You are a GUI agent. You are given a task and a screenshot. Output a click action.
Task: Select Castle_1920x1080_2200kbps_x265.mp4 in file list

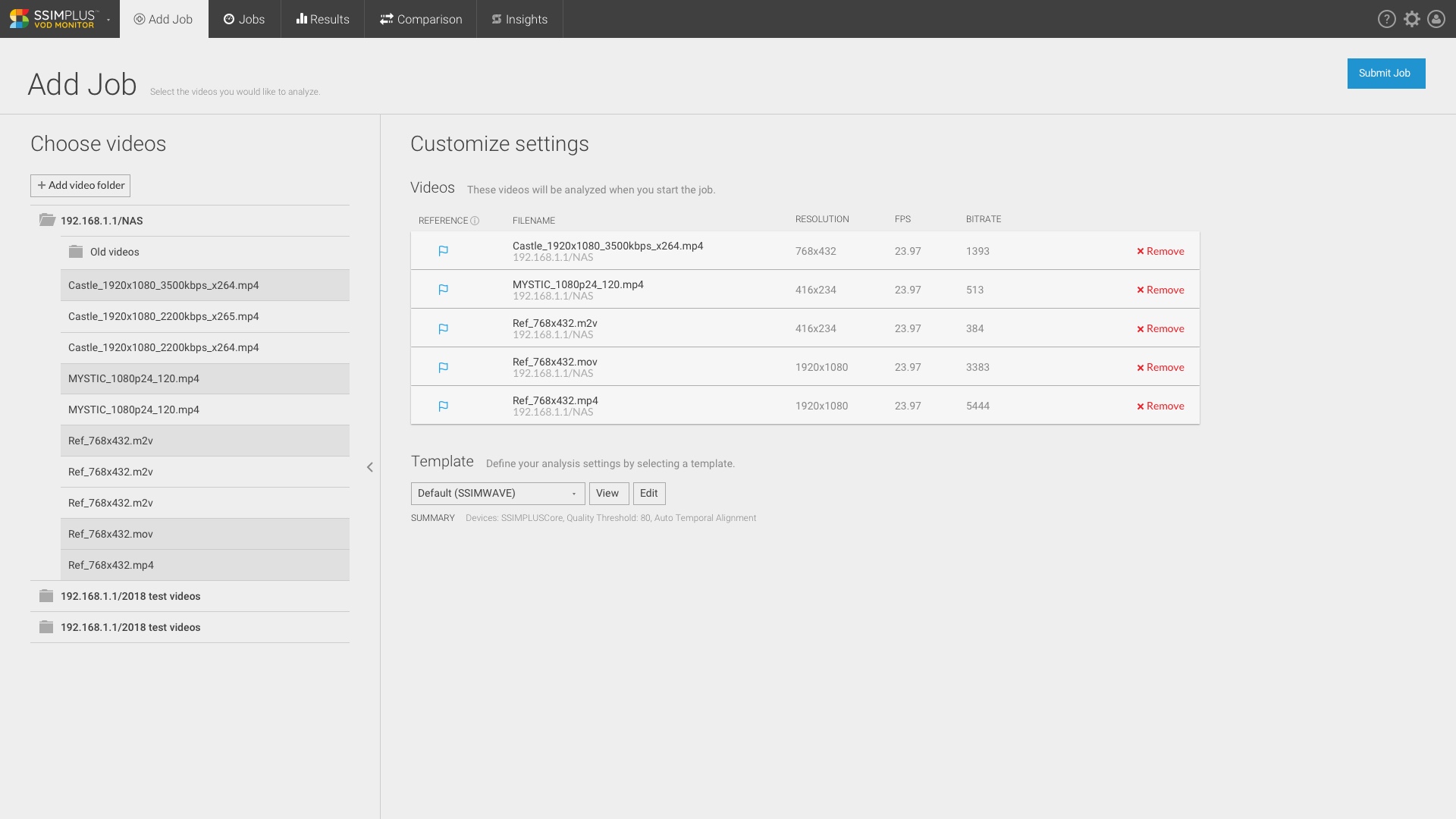pos(163,316)
